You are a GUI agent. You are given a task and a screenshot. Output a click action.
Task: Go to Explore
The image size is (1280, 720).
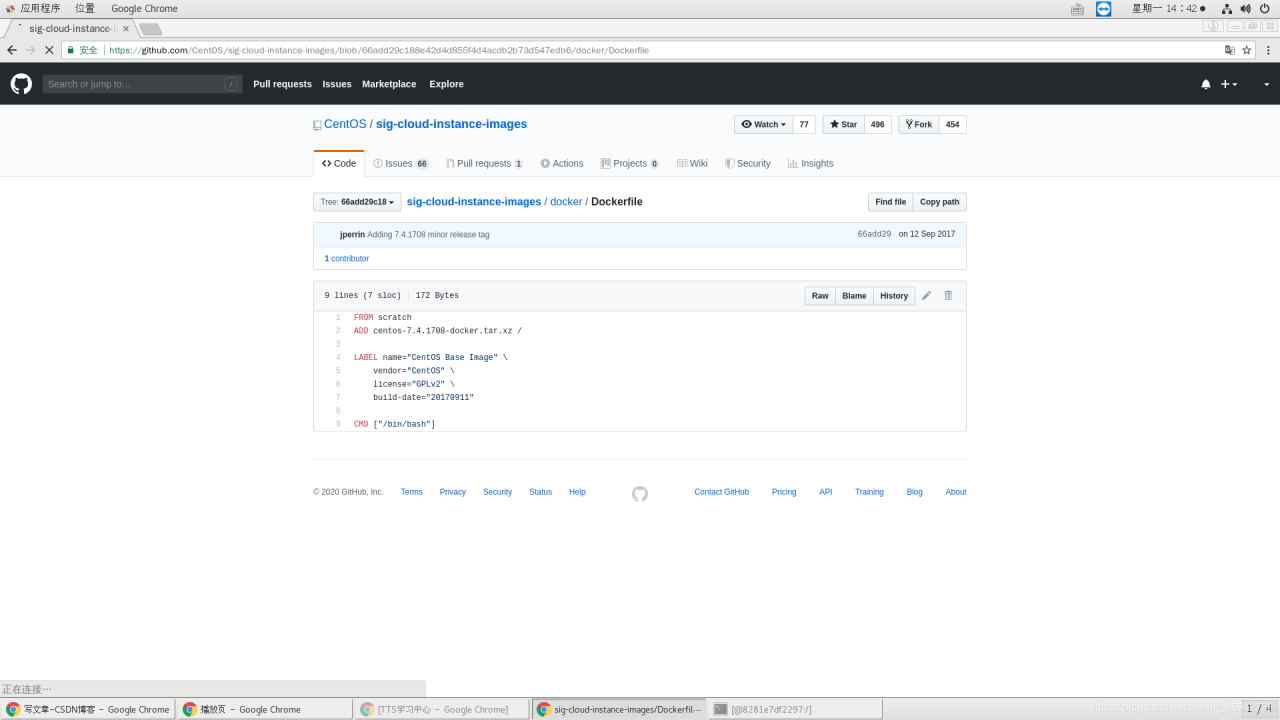tap(446, 84)
